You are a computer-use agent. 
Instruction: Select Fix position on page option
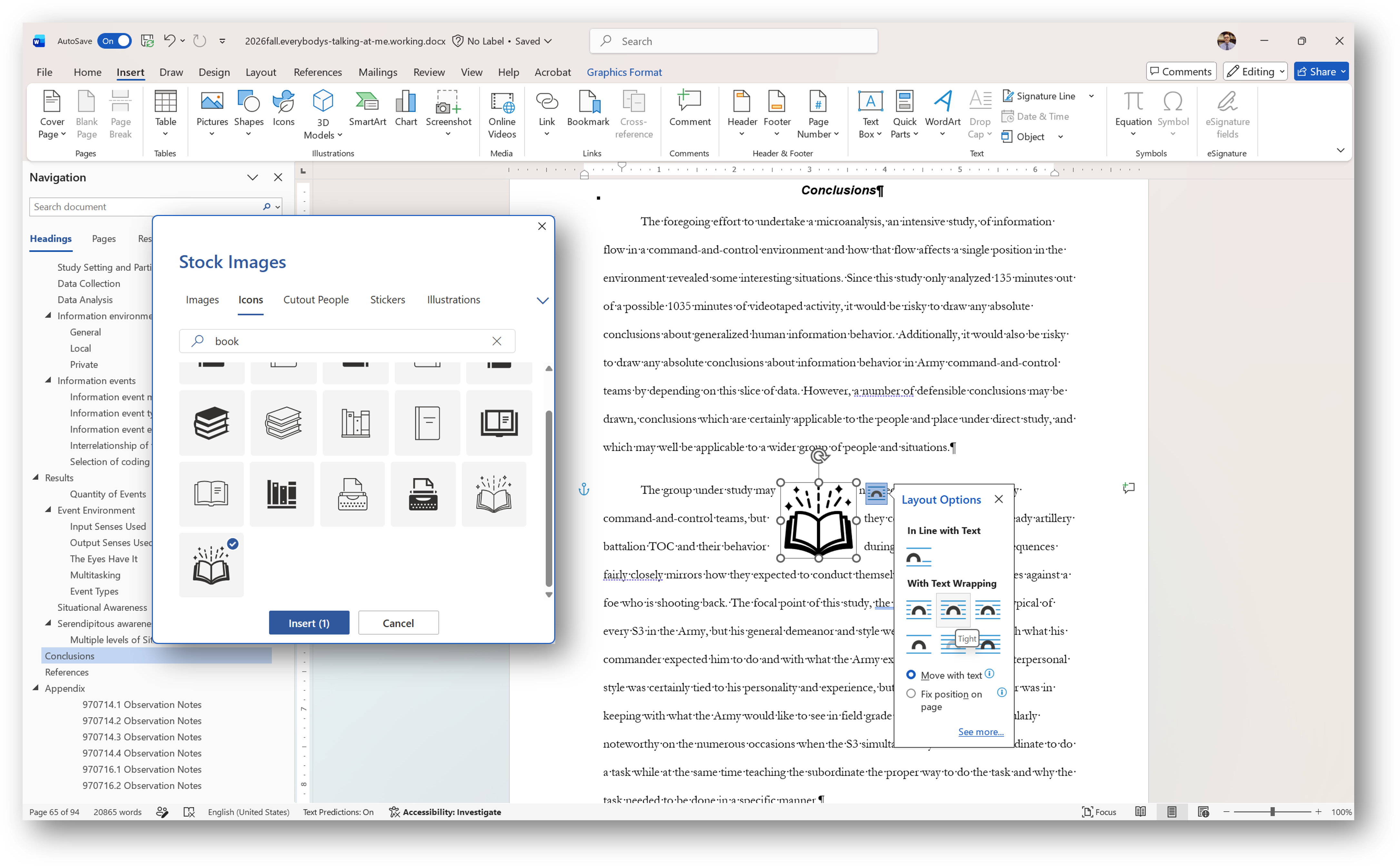[x=911, y=694]
